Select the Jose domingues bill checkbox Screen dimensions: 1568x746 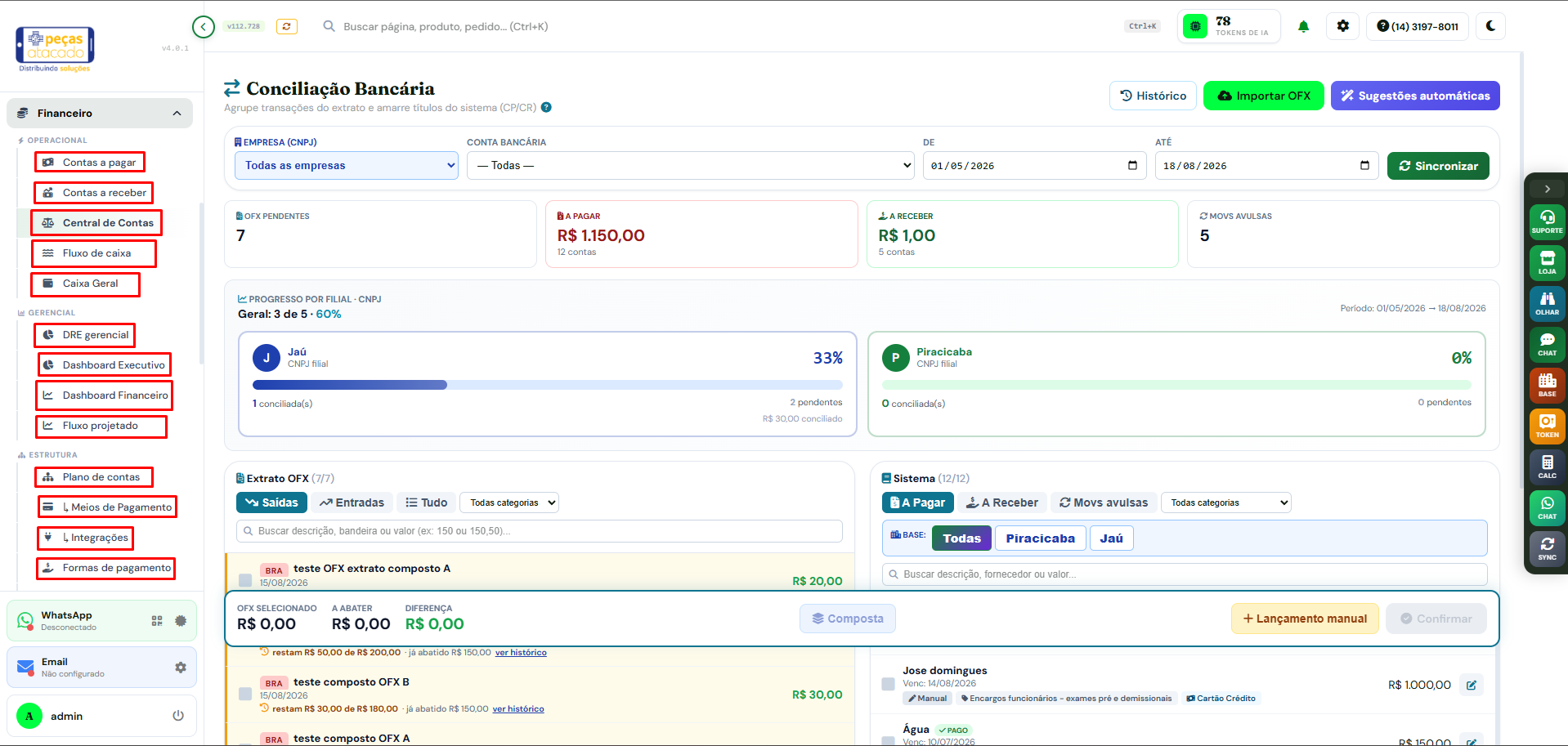click(888, 684)
